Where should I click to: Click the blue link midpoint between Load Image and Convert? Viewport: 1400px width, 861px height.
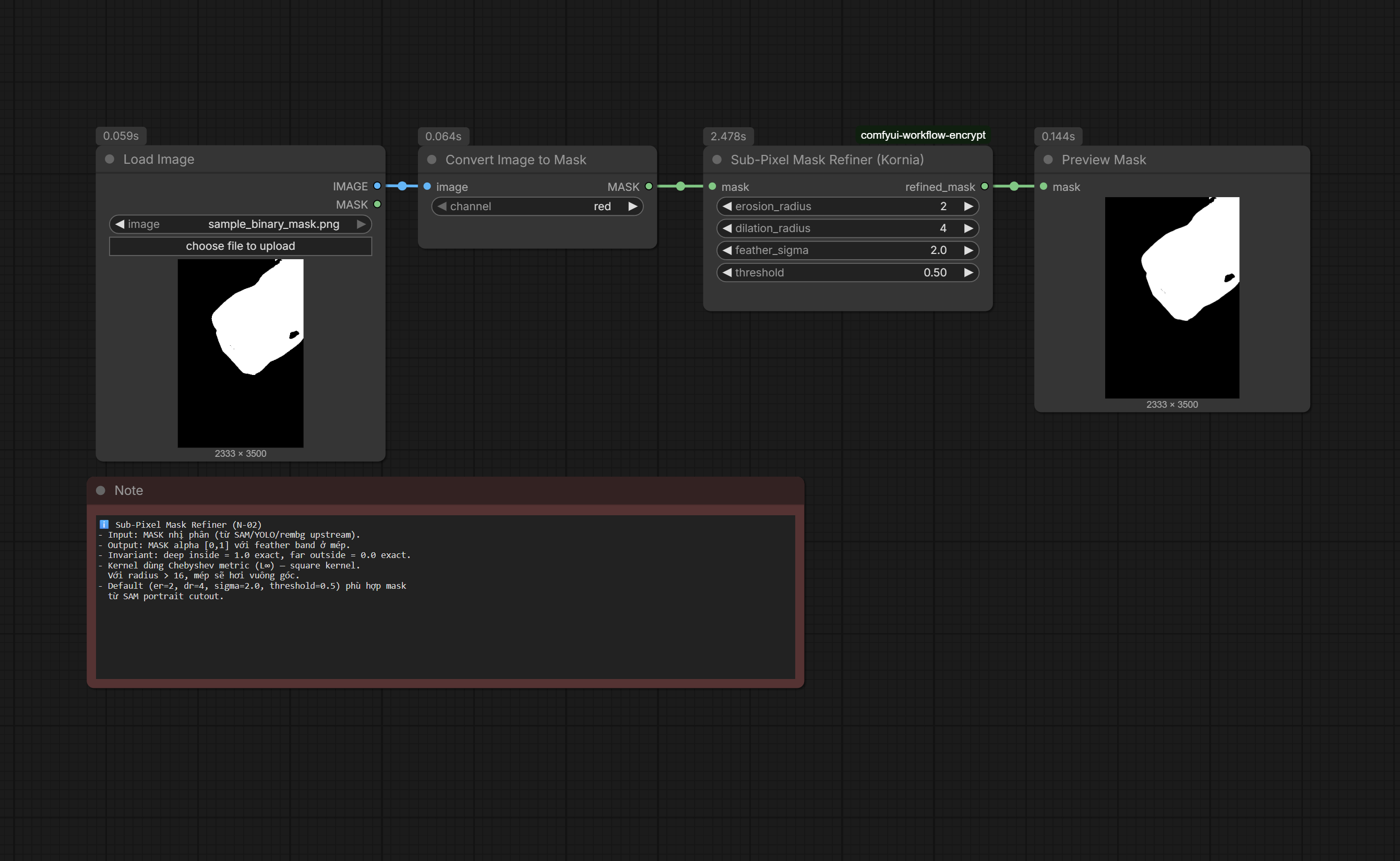pos(402,186)
